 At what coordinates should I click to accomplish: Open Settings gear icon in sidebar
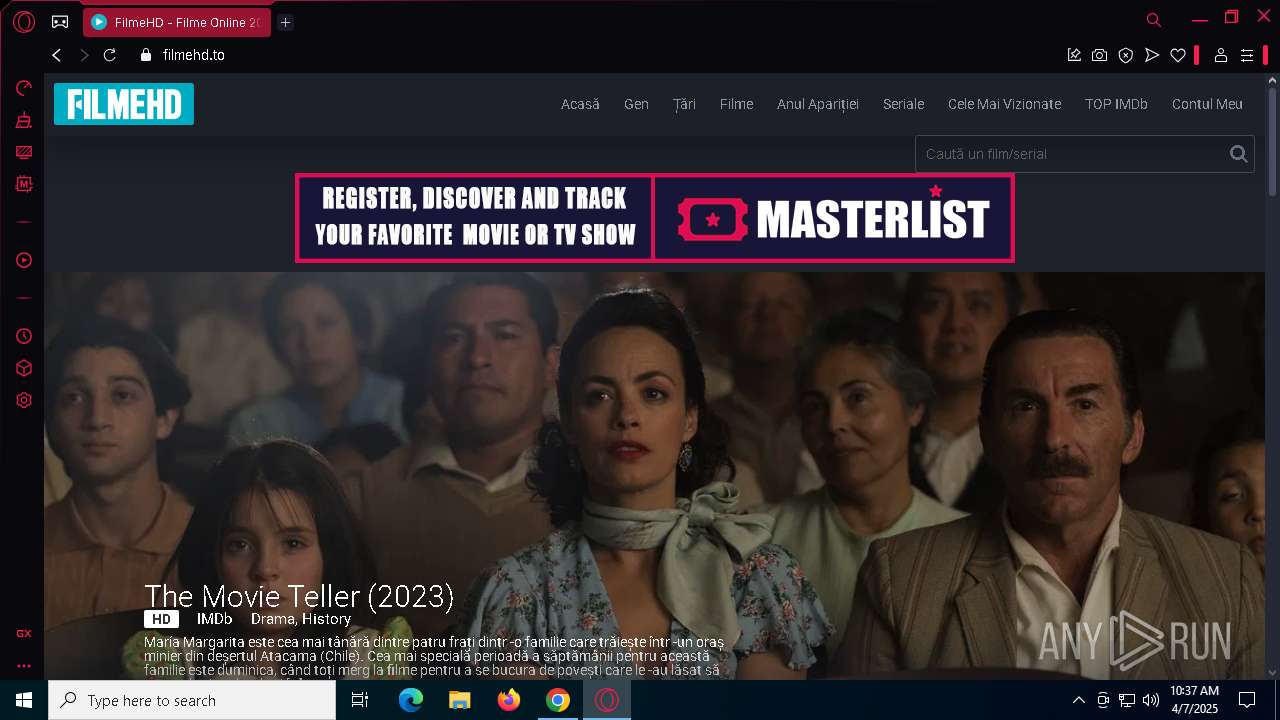24,400
